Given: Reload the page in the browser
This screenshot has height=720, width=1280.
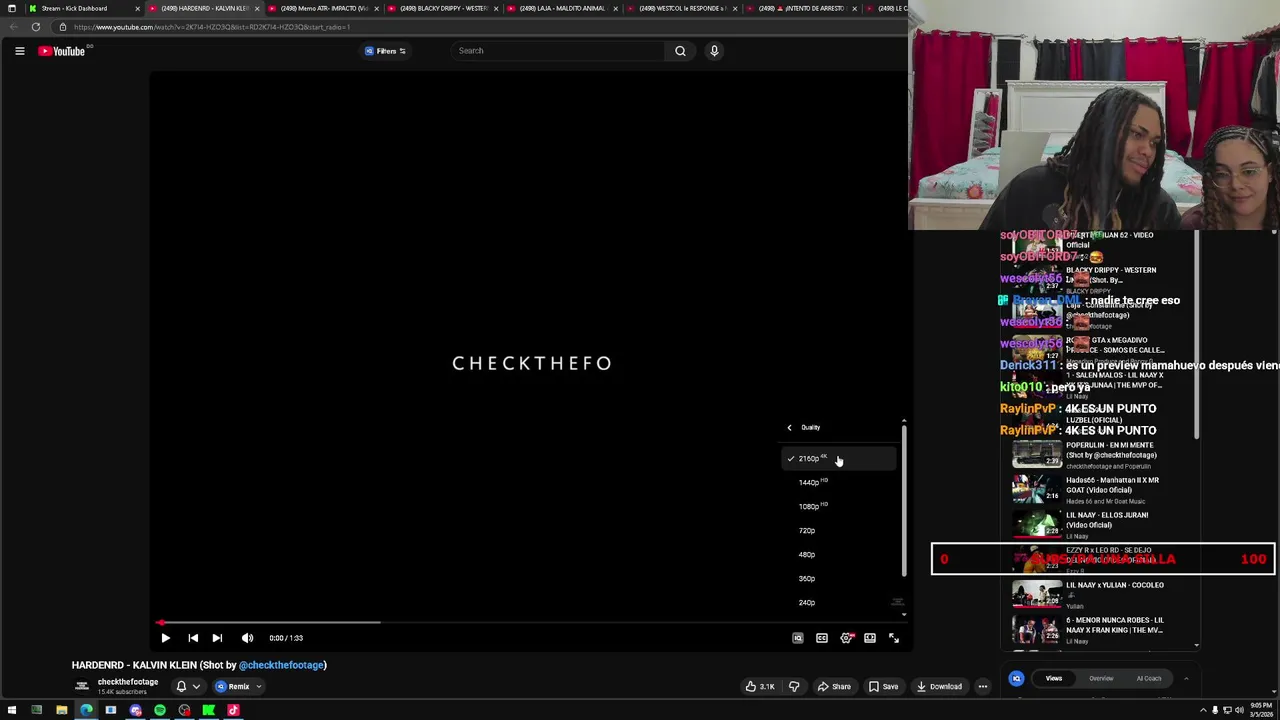Looking at the screenshot, I should tap(36, 27).
